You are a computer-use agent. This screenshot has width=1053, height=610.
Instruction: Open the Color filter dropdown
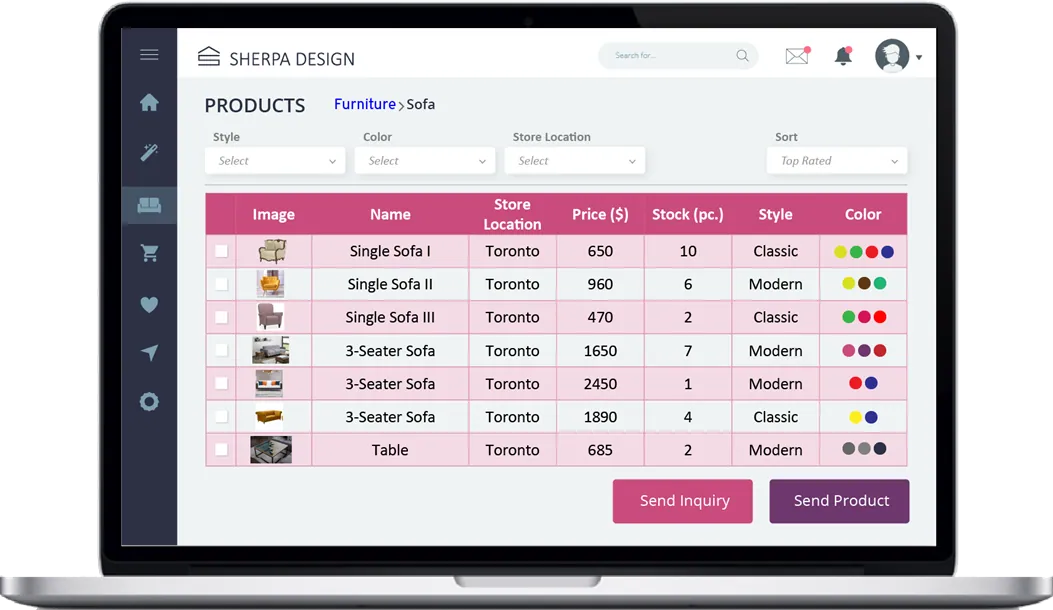click(425, 161)
